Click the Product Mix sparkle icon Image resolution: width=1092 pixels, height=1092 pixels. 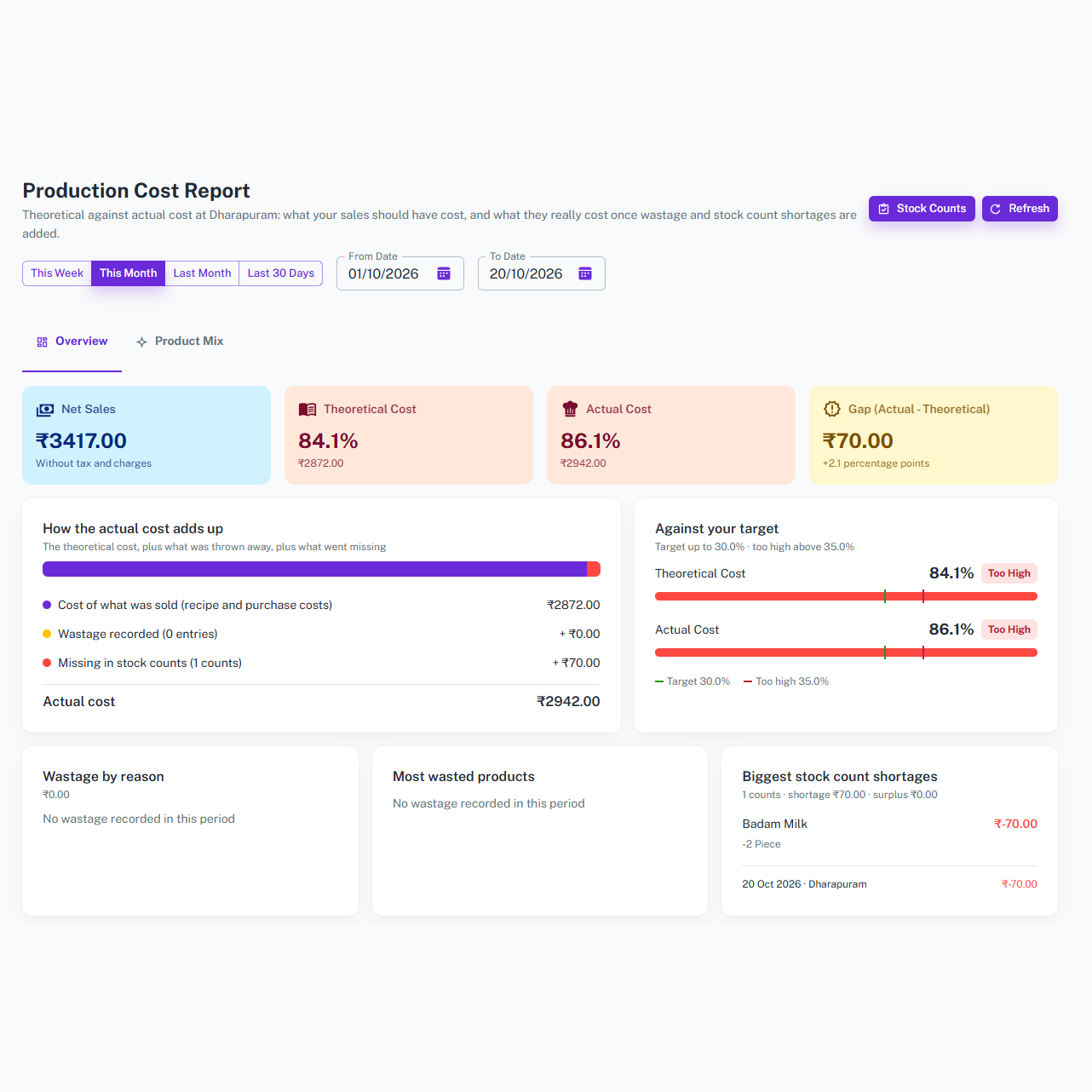[141, 342]
